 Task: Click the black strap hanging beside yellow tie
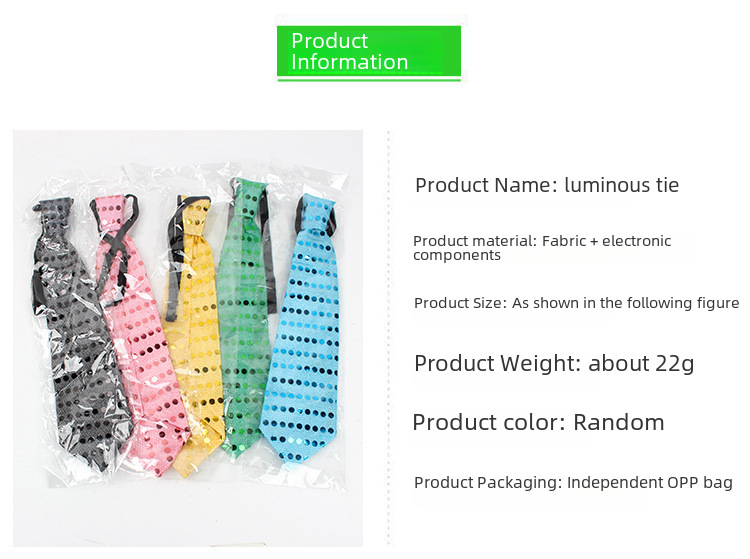tap(173, 268)
